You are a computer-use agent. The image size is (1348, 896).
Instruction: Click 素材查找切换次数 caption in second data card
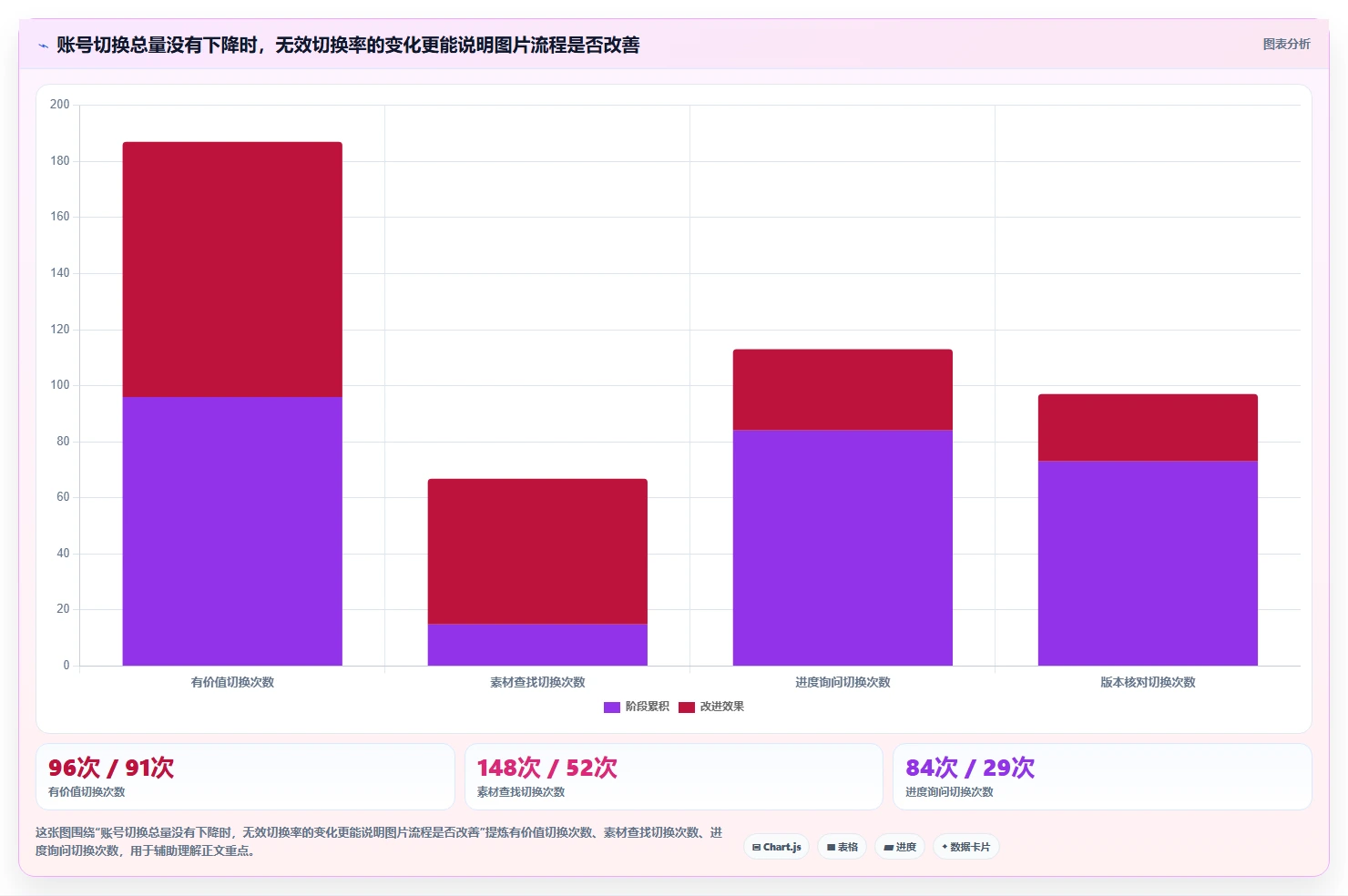pos(521,792)
